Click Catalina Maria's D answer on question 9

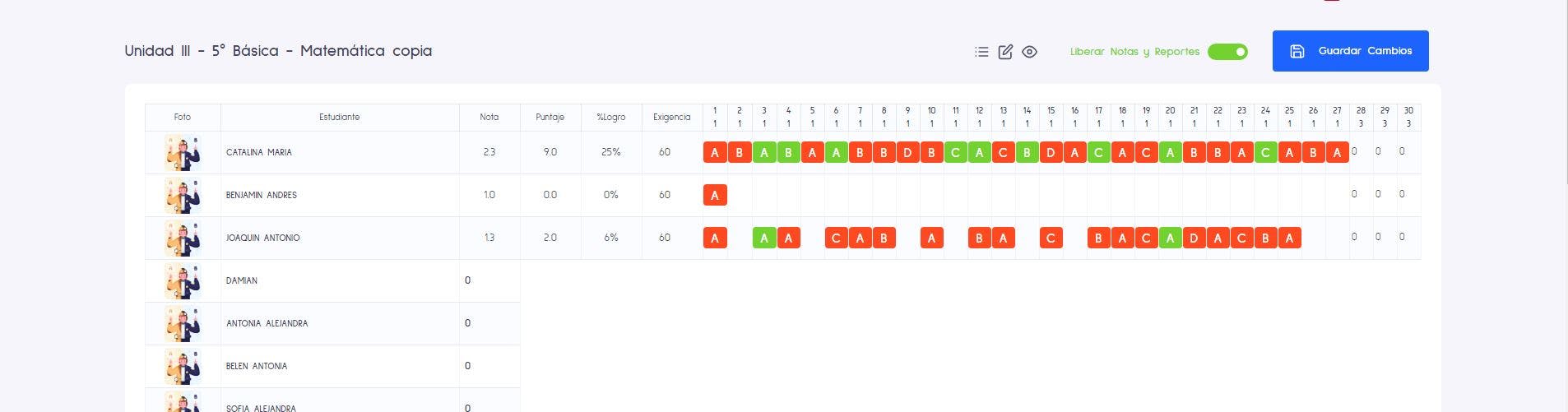(x=908, y=152)
